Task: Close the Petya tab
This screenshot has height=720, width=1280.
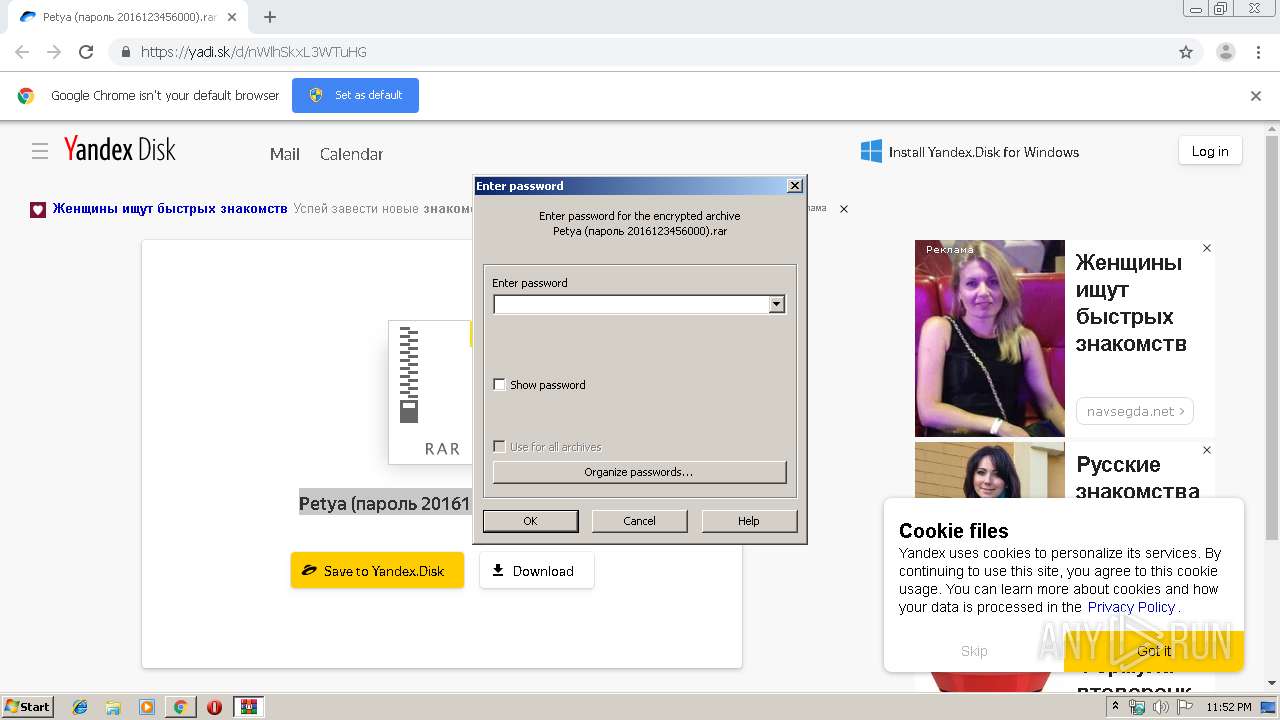Action: tap(232, 17)
